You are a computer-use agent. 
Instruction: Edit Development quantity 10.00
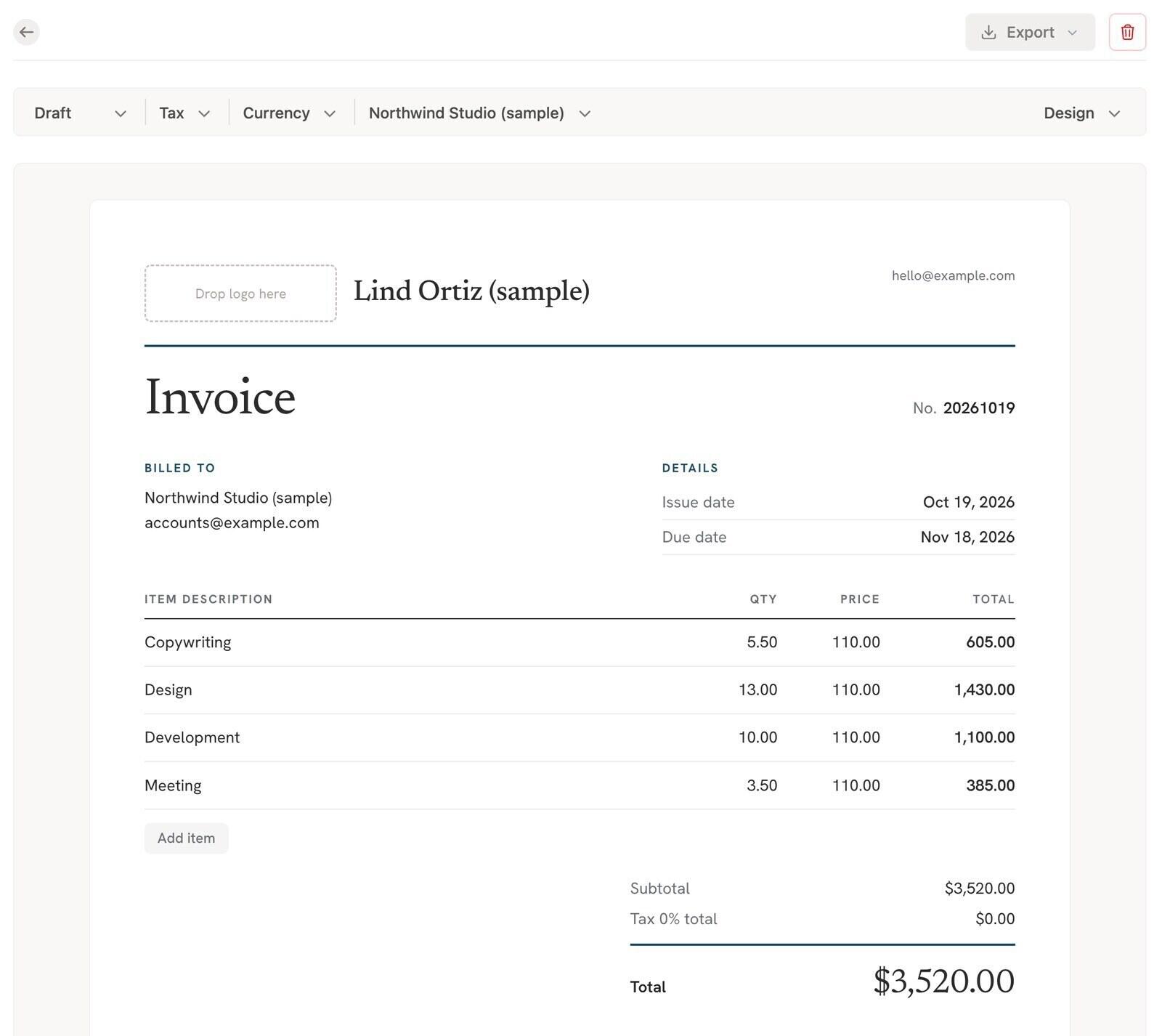[757, 738]
